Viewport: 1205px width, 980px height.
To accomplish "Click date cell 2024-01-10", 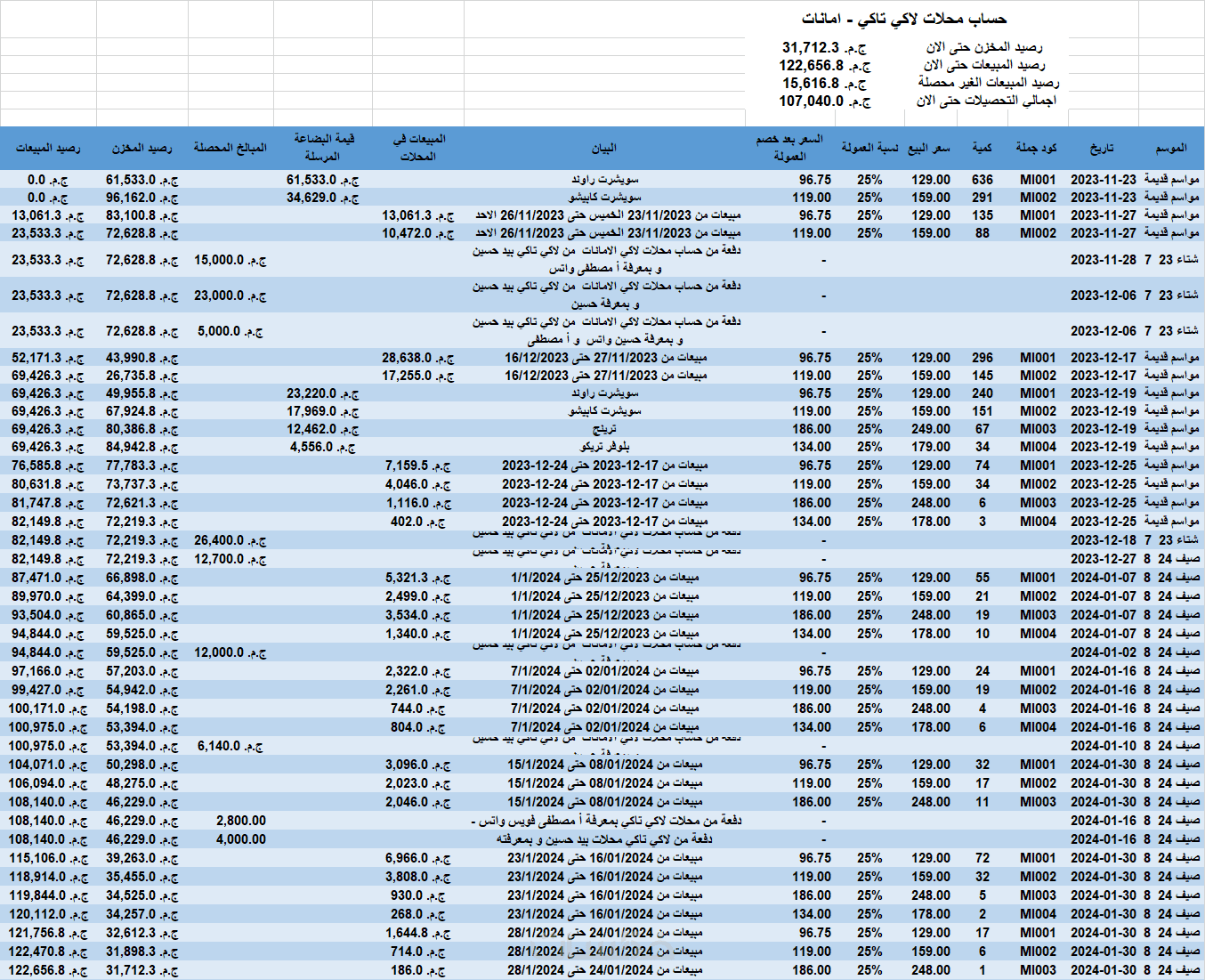I will [1104, 745].
